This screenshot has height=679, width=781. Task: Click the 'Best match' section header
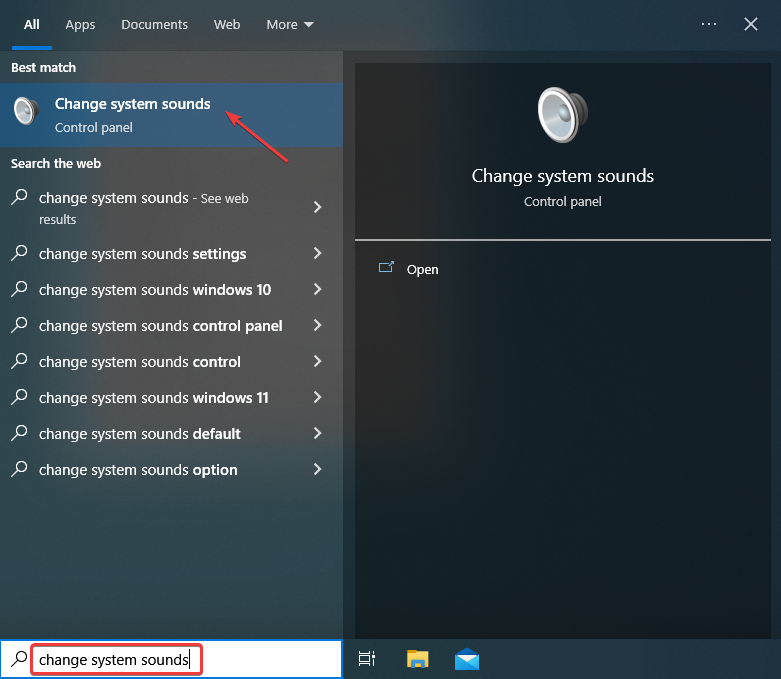(x=43, y=67)
